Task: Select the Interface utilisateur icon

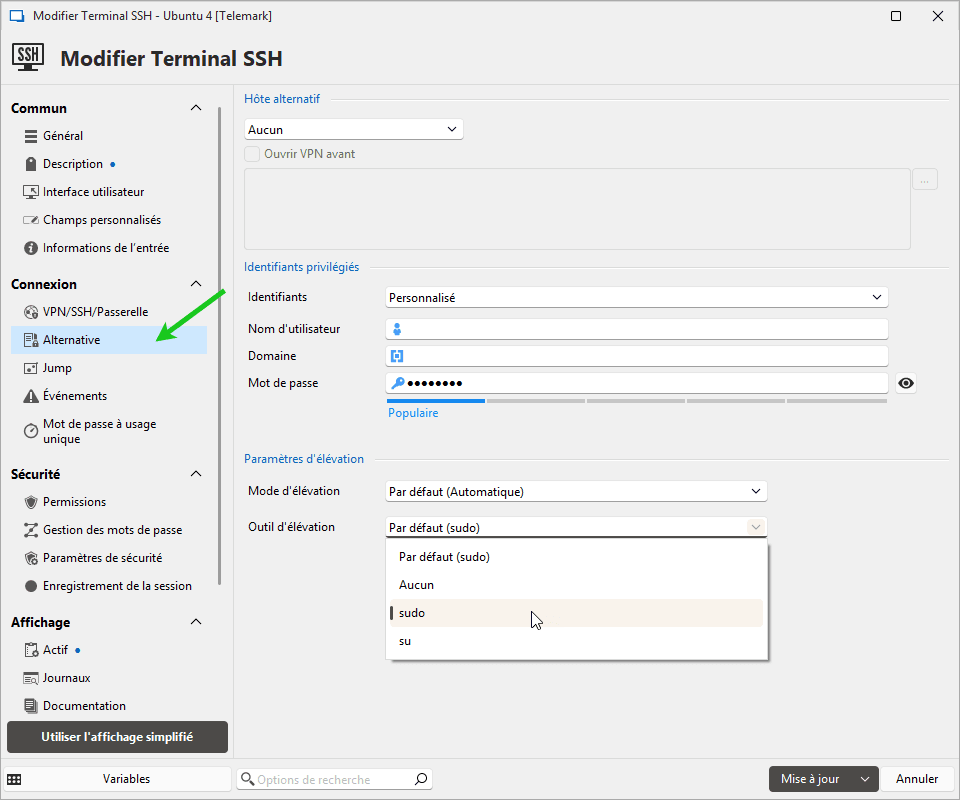Action: tap(31, 192)
